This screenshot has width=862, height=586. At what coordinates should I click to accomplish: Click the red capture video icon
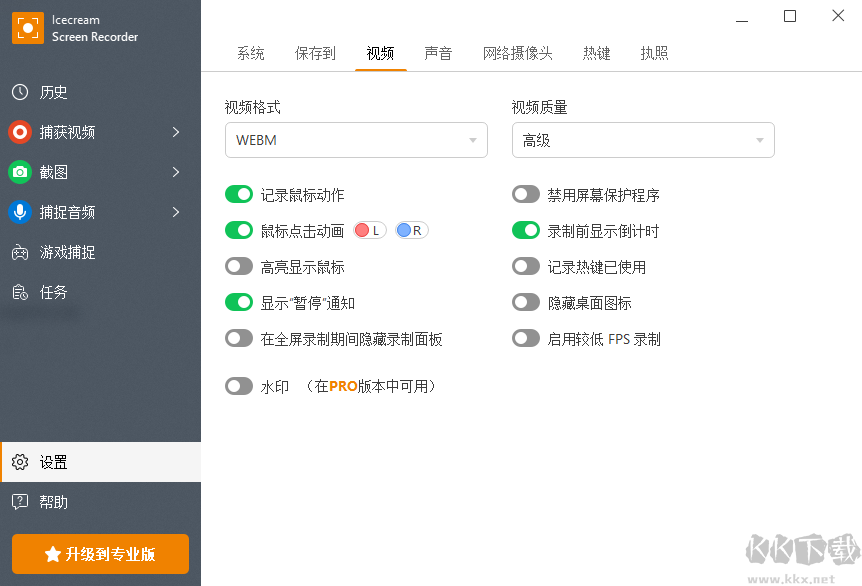pyautogui.click(x=20, y=132)
